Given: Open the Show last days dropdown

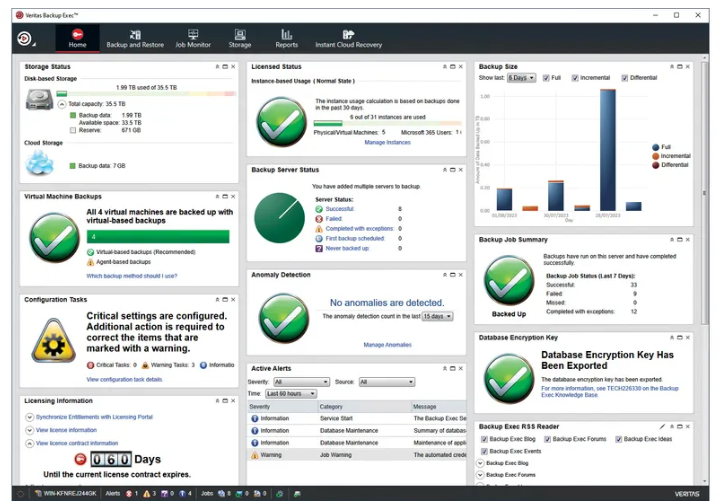Looking at the screenshot, I should click(521, 78).
